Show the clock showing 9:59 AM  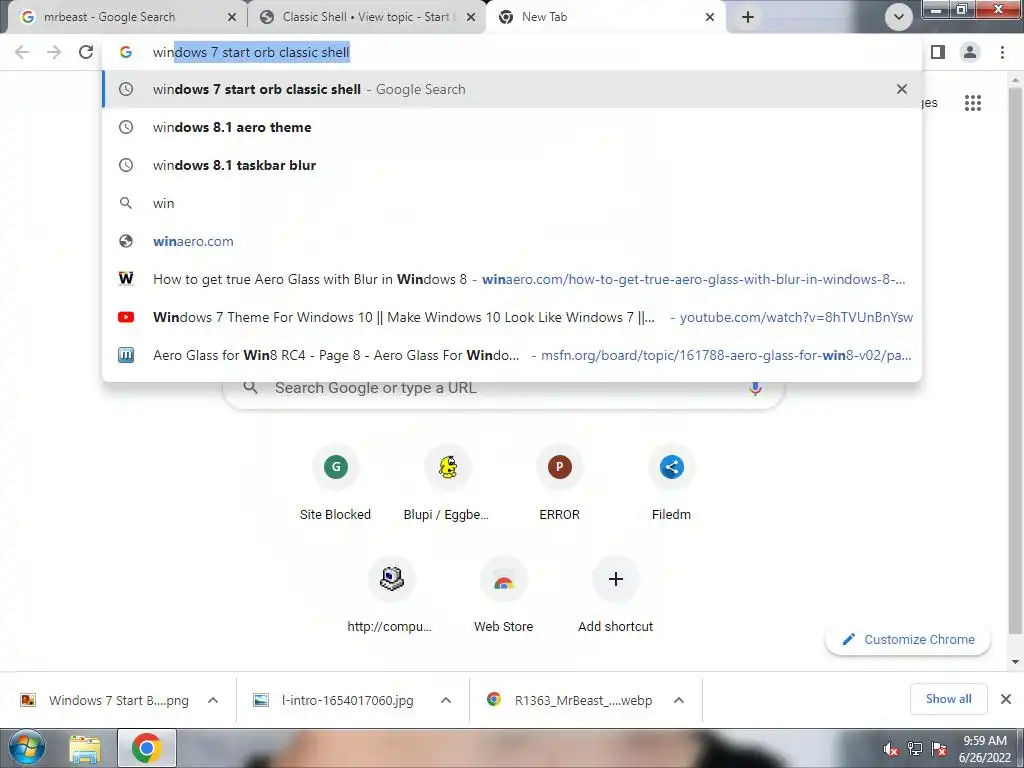[x=985, y=749]
